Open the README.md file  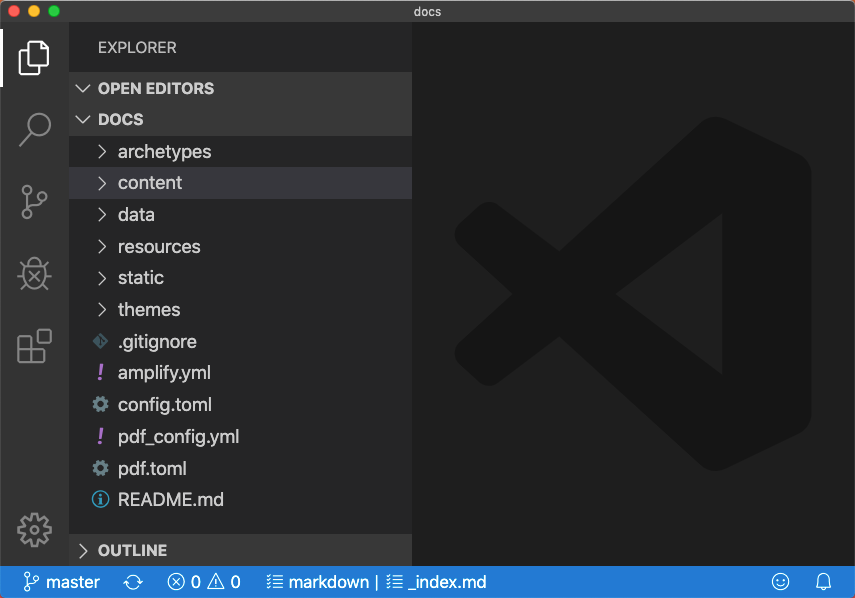(170, 500)
